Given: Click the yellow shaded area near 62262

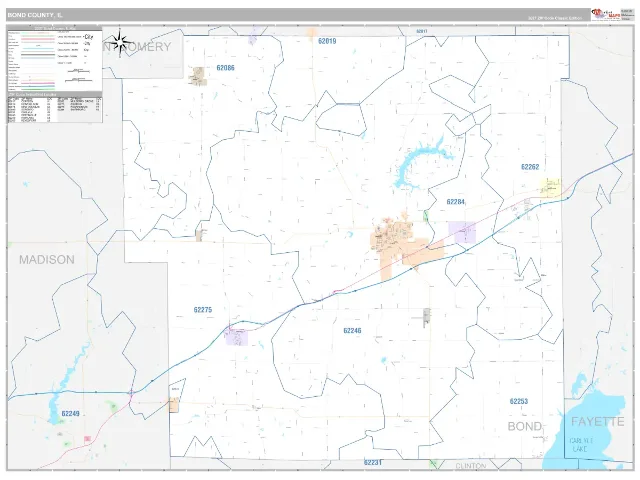Looking at the screenshot, I should tap(550, 187).
